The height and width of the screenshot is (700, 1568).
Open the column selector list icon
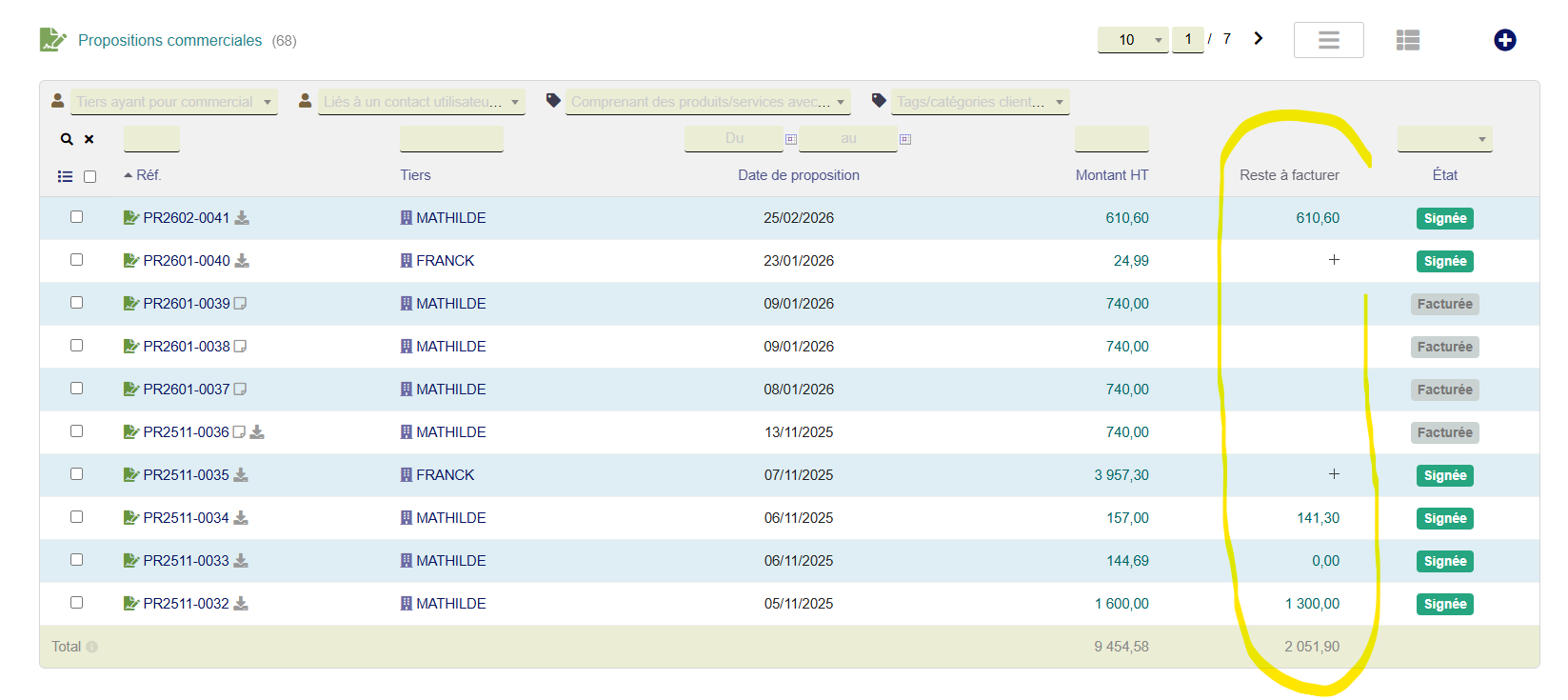click(65, 176)
